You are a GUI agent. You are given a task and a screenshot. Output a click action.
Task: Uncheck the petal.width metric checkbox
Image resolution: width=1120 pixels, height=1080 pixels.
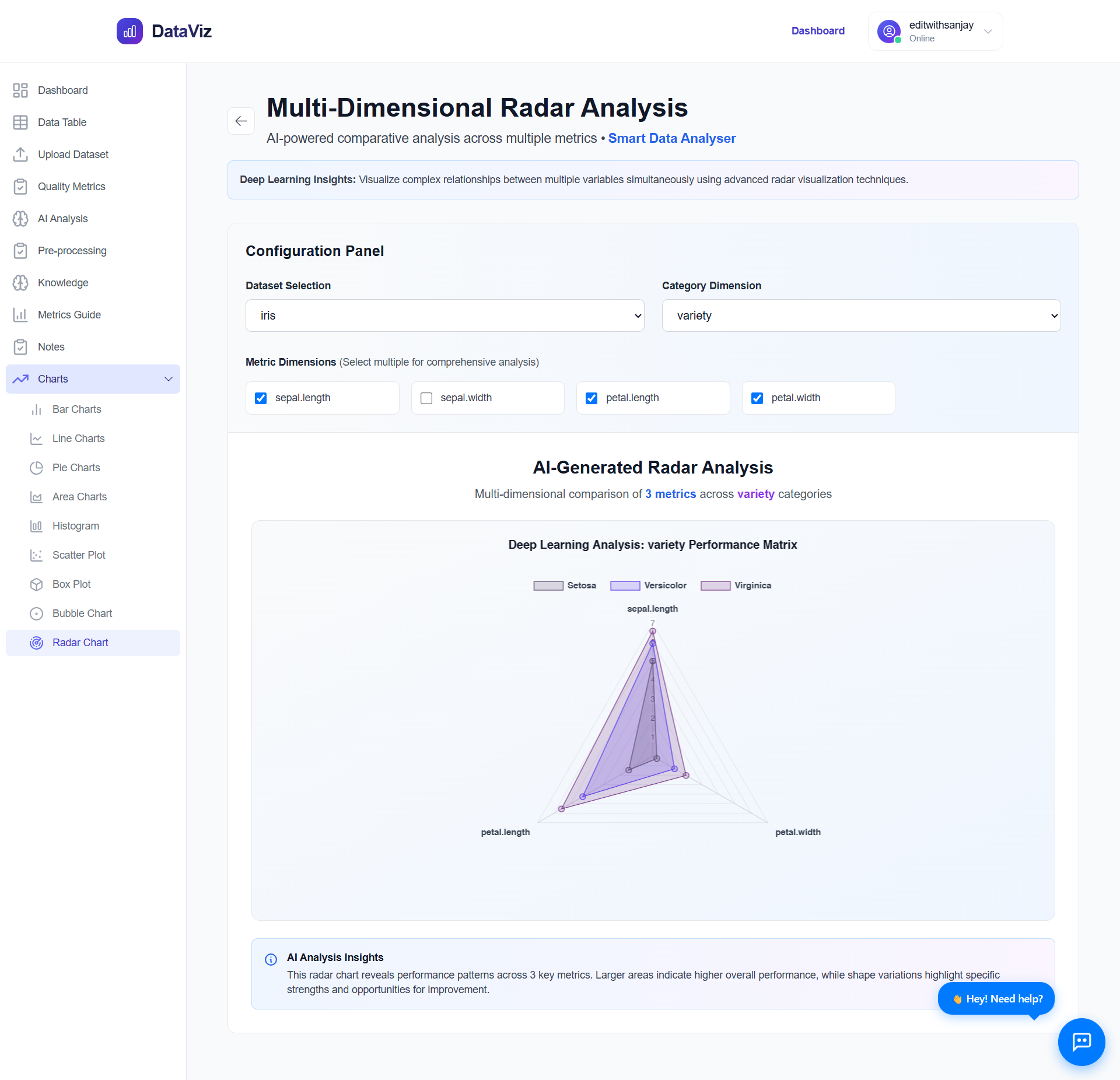pos(757,398)
